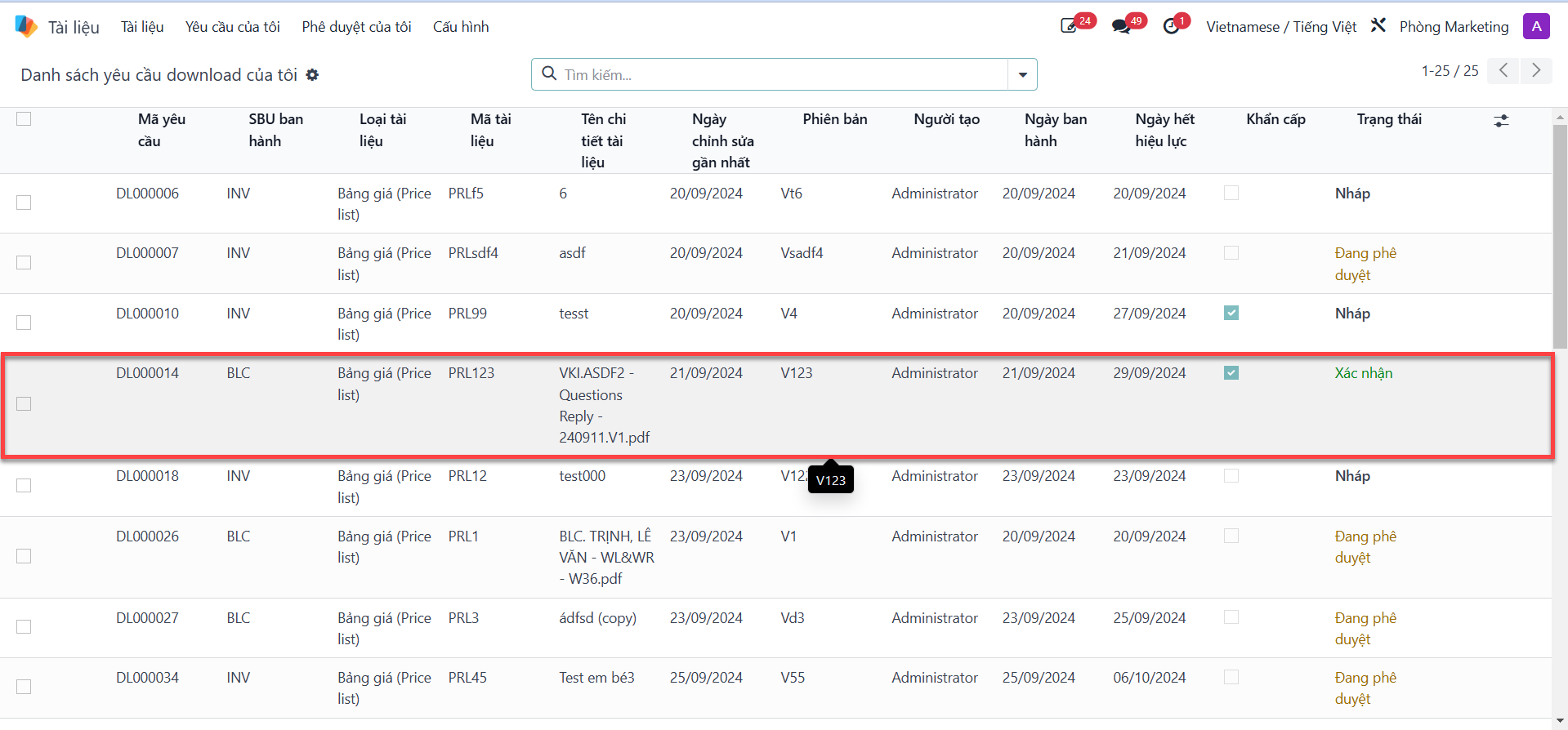1568x730 pixels.
Task: Click the debug tools wrench icon
Action: 1378,26
